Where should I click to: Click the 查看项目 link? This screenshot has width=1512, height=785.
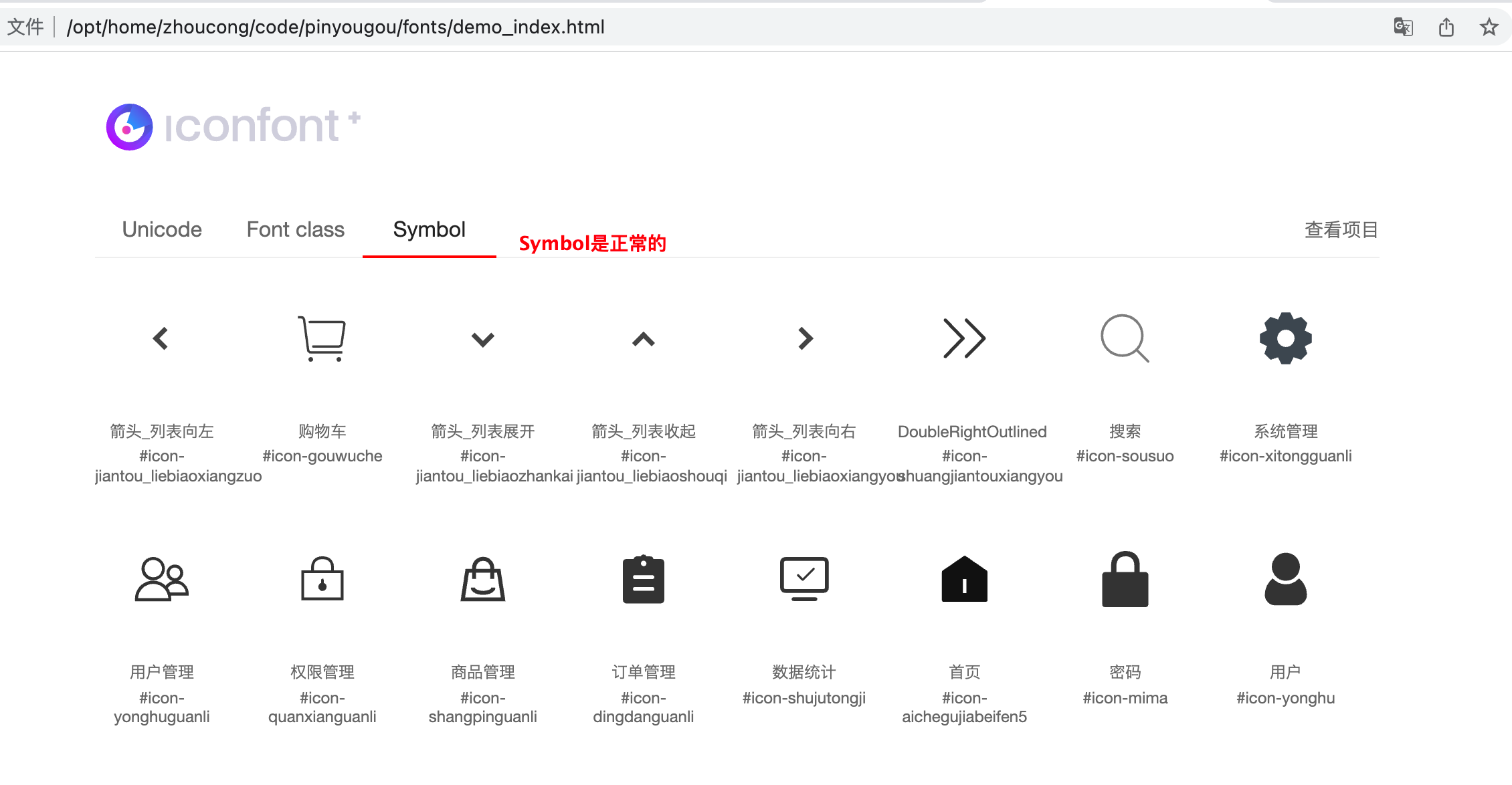point(1340,229)
